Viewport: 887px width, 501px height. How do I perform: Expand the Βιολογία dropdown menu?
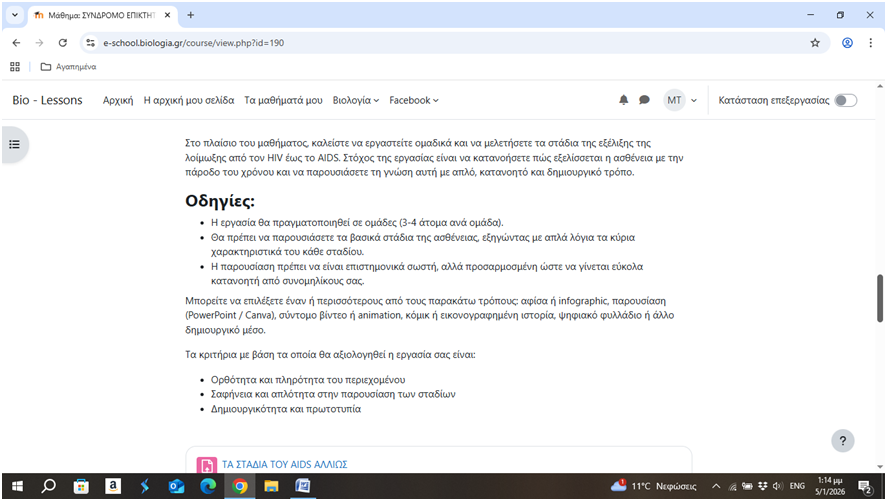[355, 100]
